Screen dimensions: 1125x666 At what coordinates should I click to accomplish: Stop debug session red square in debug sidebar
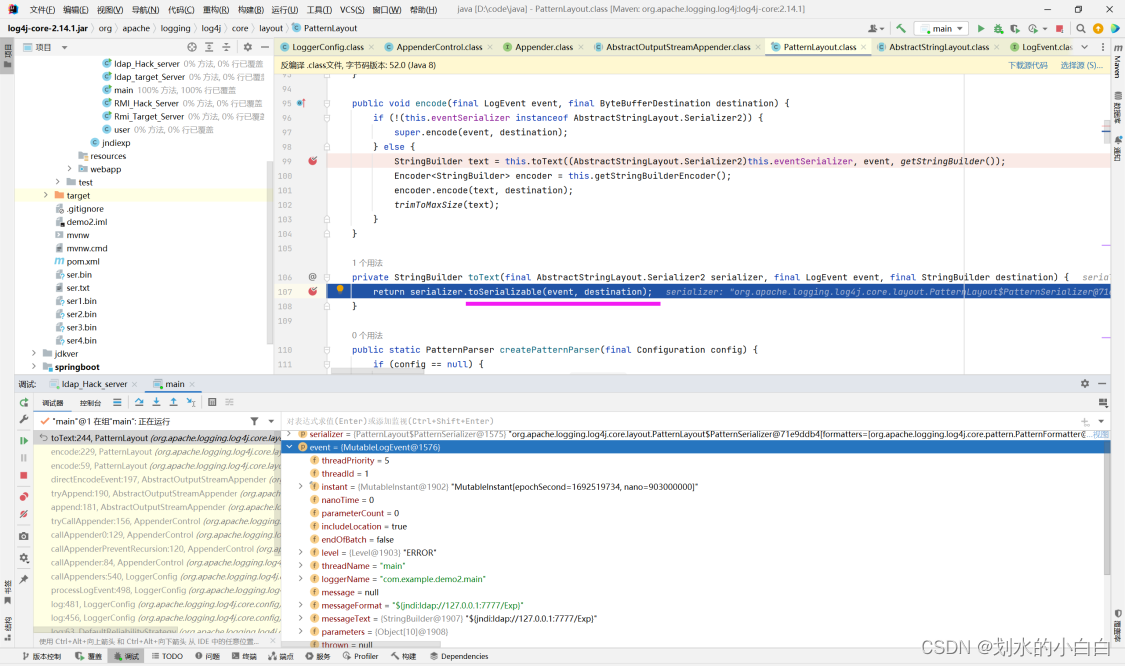24,475
